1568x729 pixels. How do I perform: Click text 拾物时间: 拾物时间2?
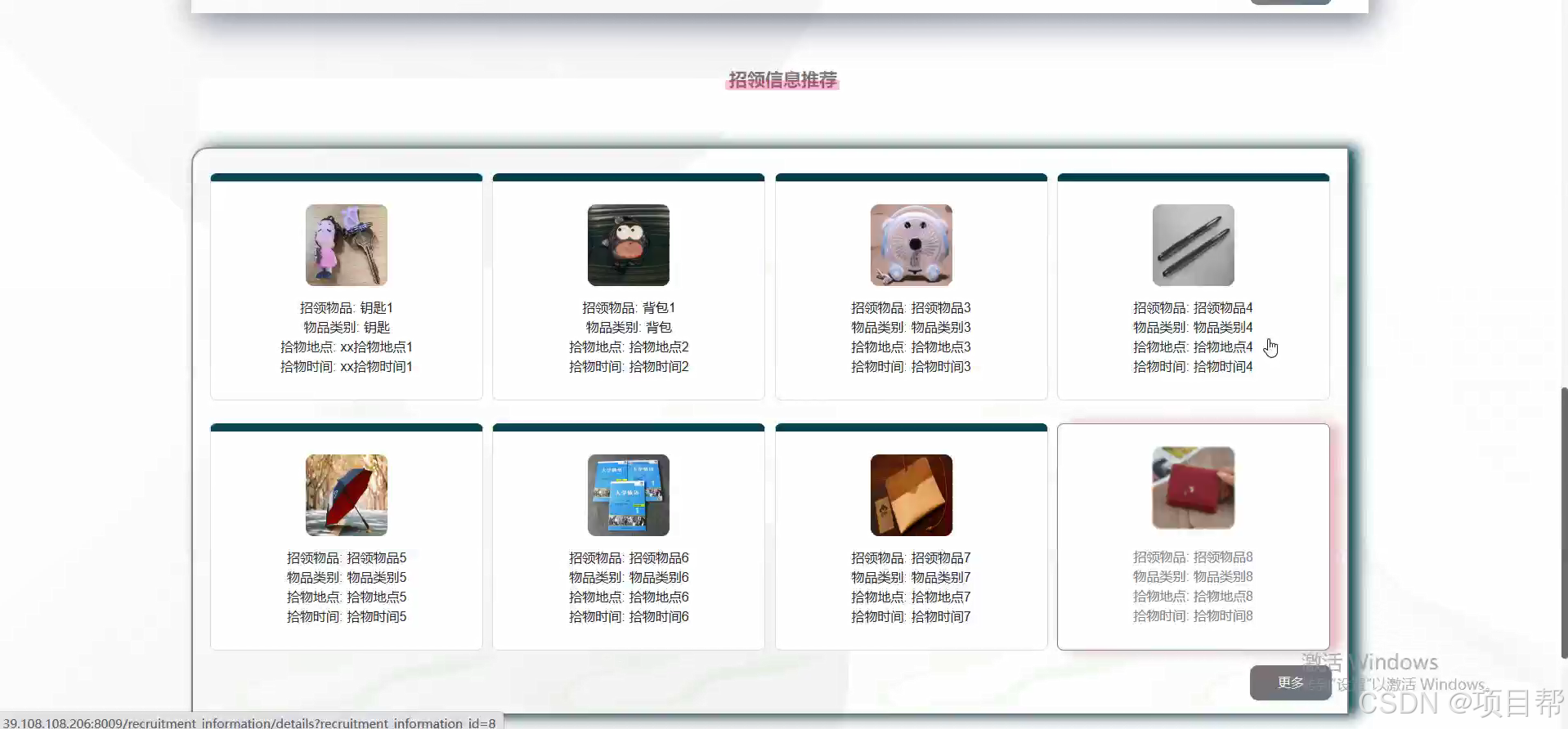(x=629, y=367)
